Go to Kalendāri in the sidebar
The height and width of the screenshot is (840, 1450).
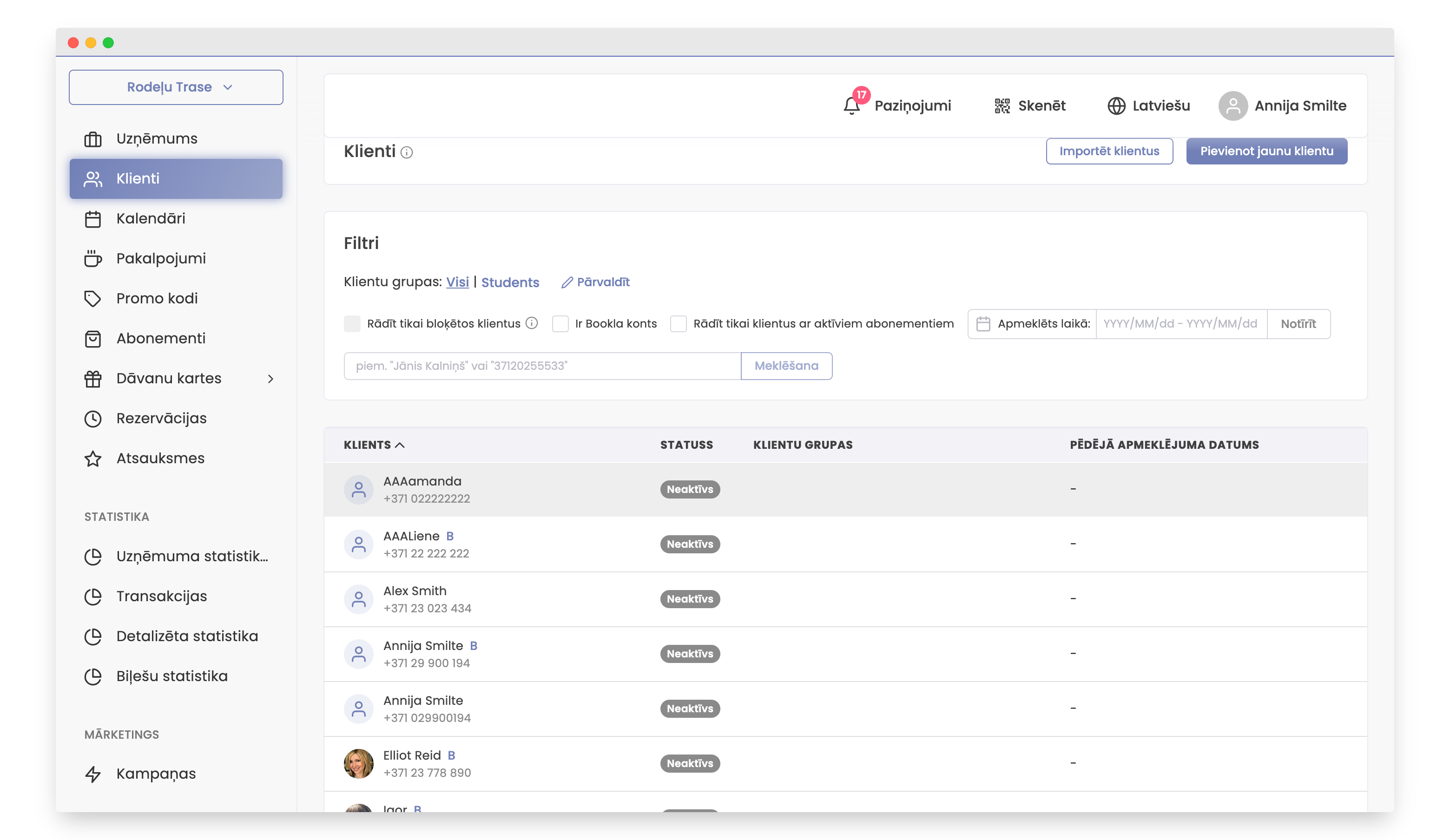pos(151,219)
